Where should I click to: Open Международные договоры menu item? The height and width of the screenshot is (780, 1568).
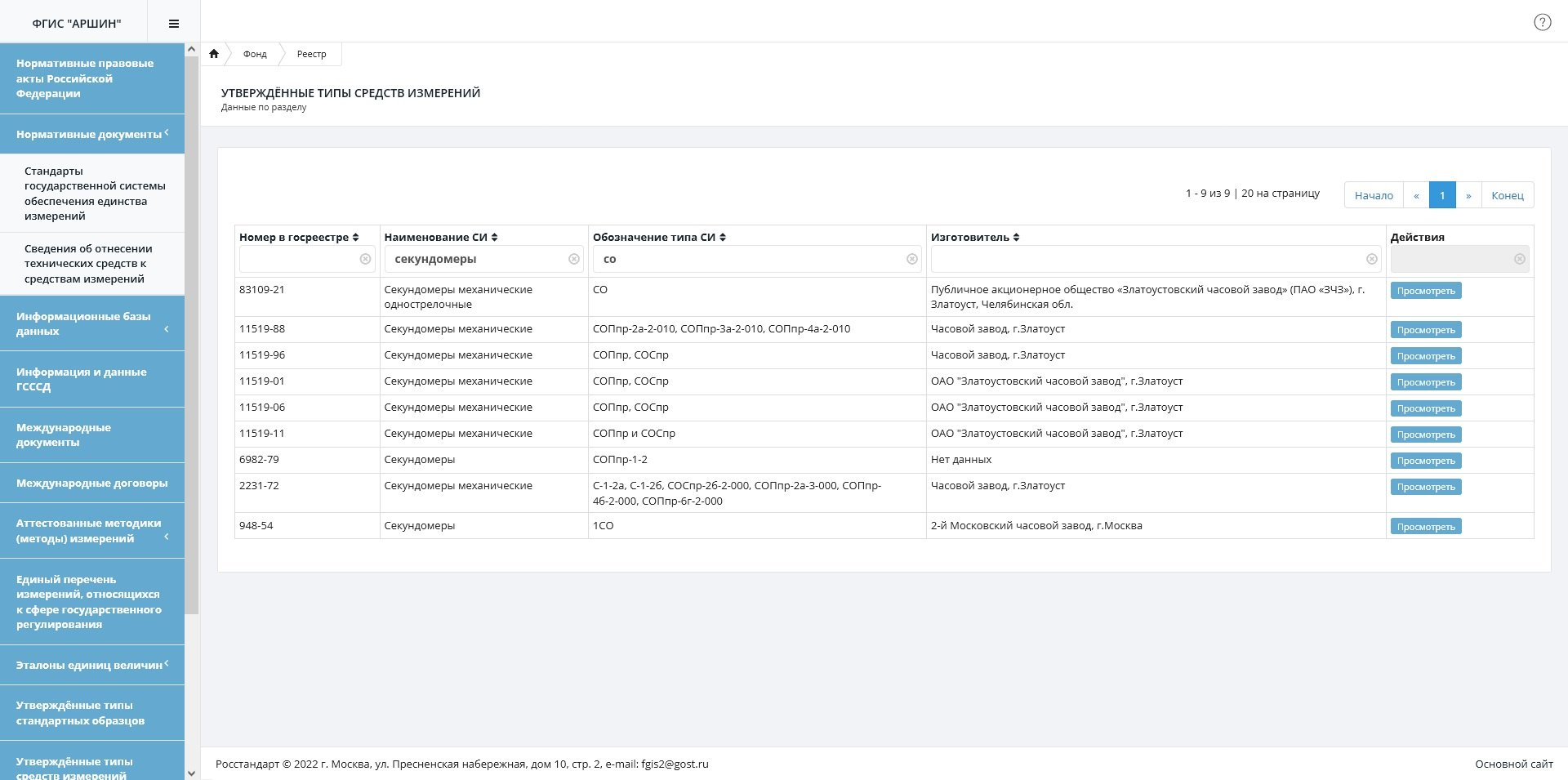91,483
